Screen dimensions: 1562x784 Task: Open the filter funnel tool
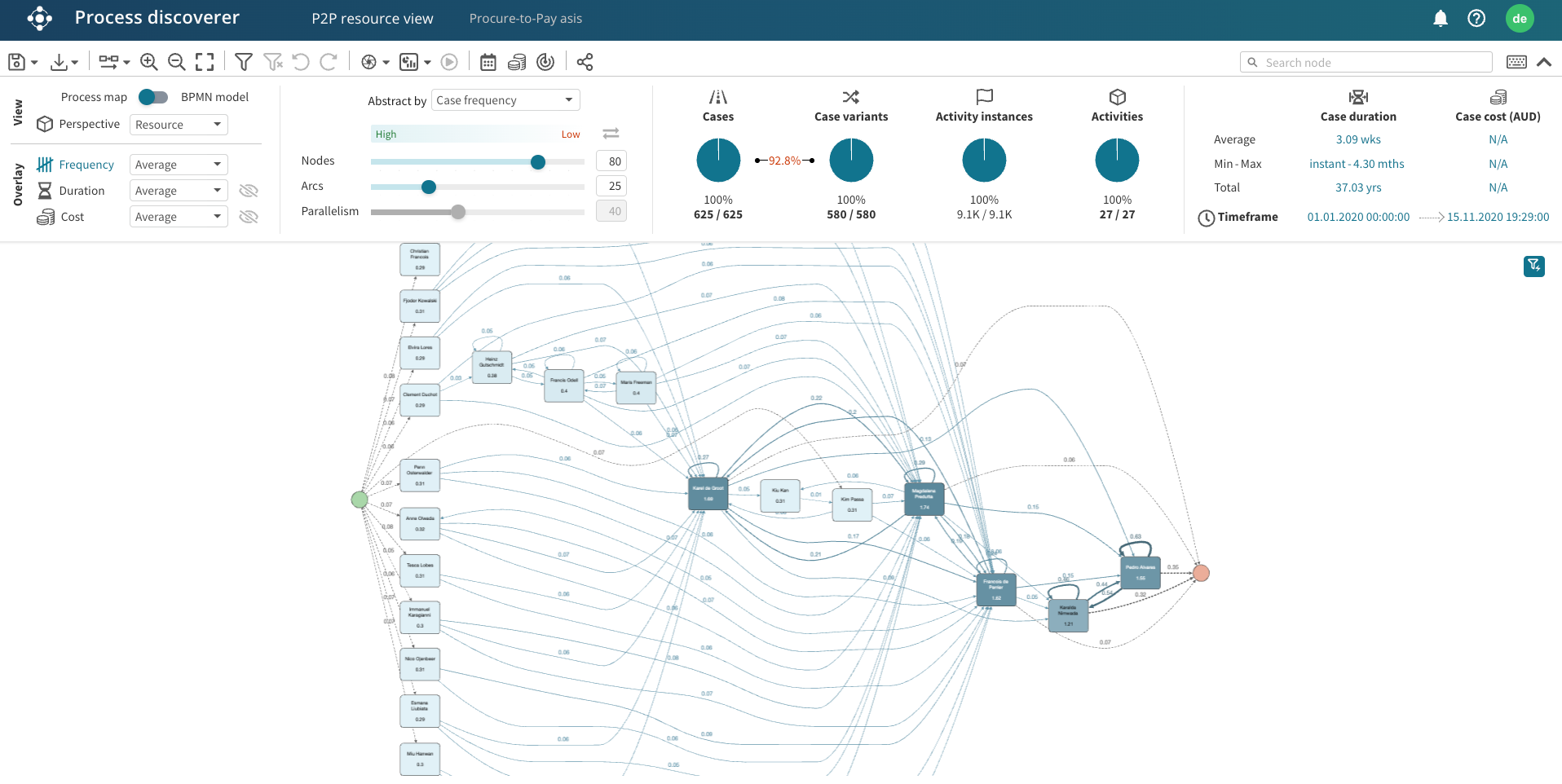pyautogui.click(x=243, y=62)
